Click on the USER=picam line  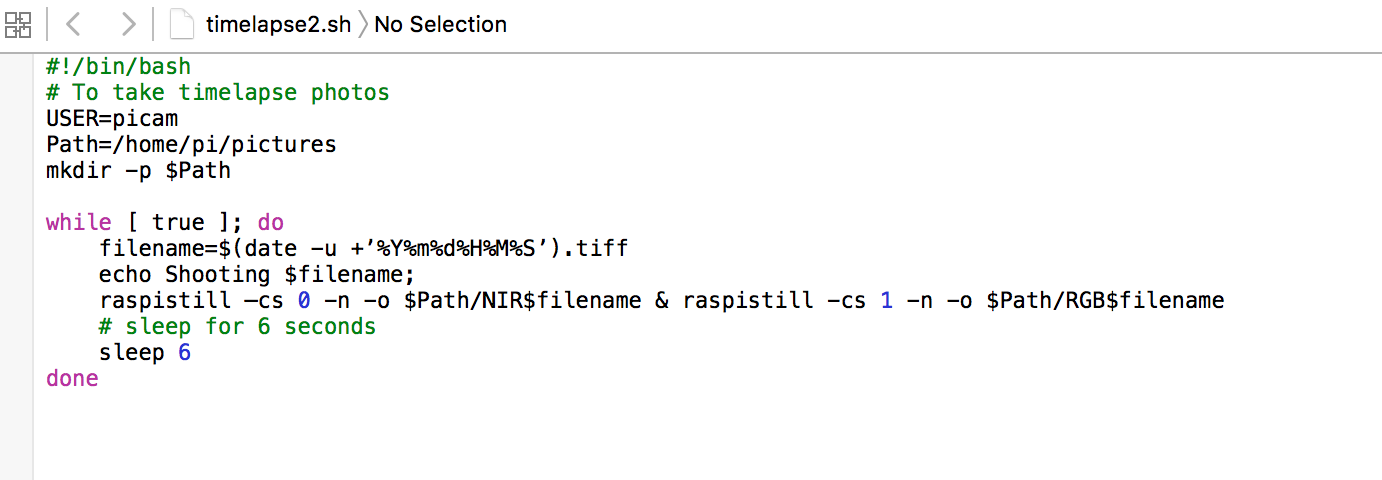coord(112,119)
